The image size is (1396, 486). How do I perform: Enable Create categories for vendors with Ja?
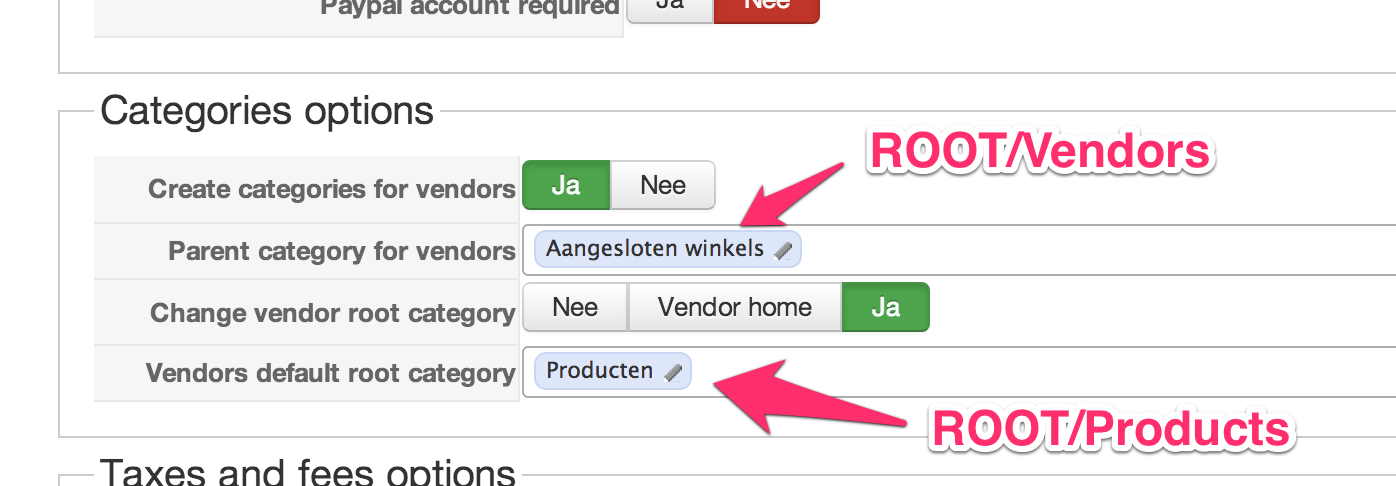click(x=566, y=186)
